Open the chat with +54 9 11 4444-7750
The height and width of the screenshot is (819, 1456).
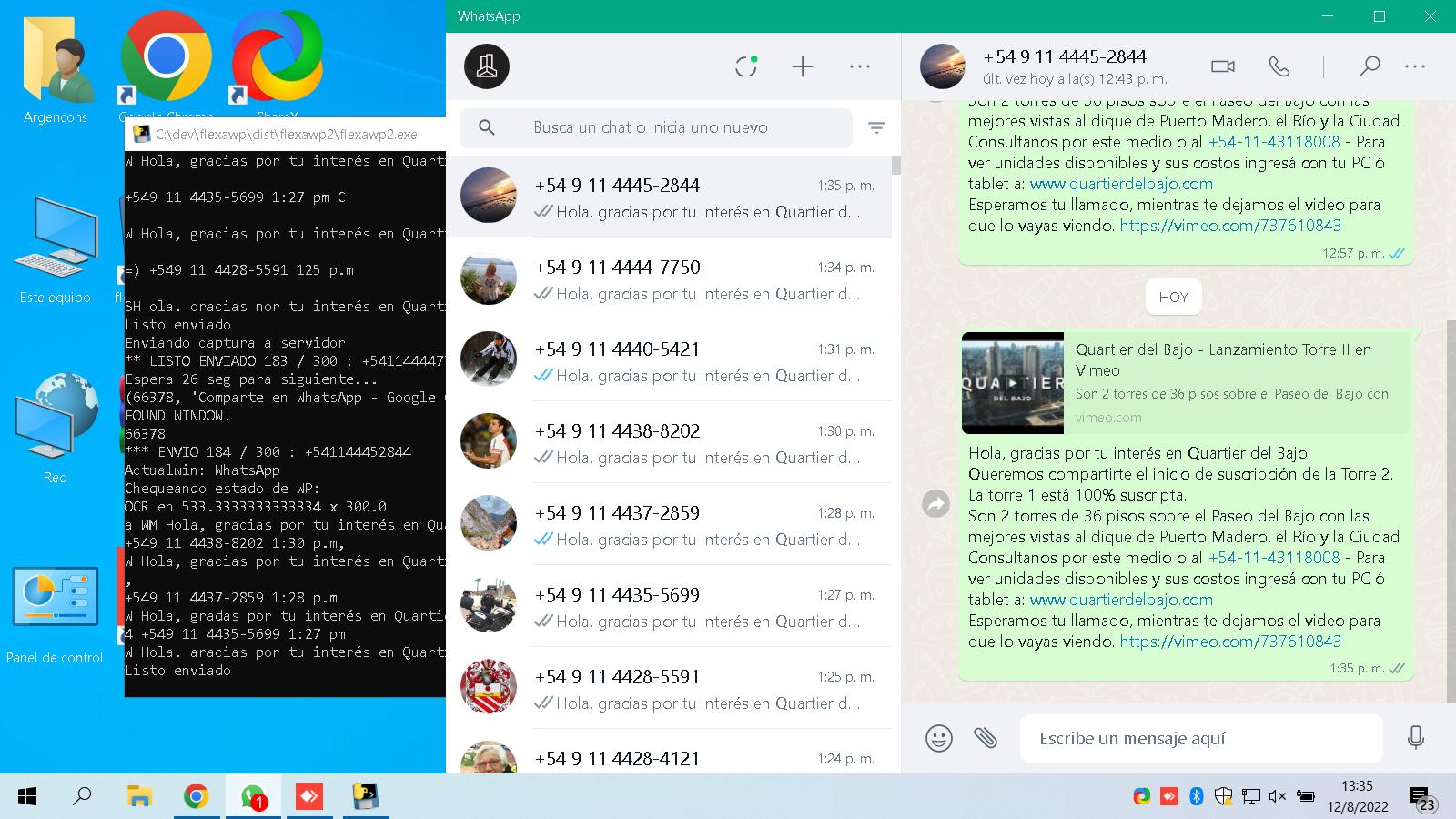click(669, 278)
